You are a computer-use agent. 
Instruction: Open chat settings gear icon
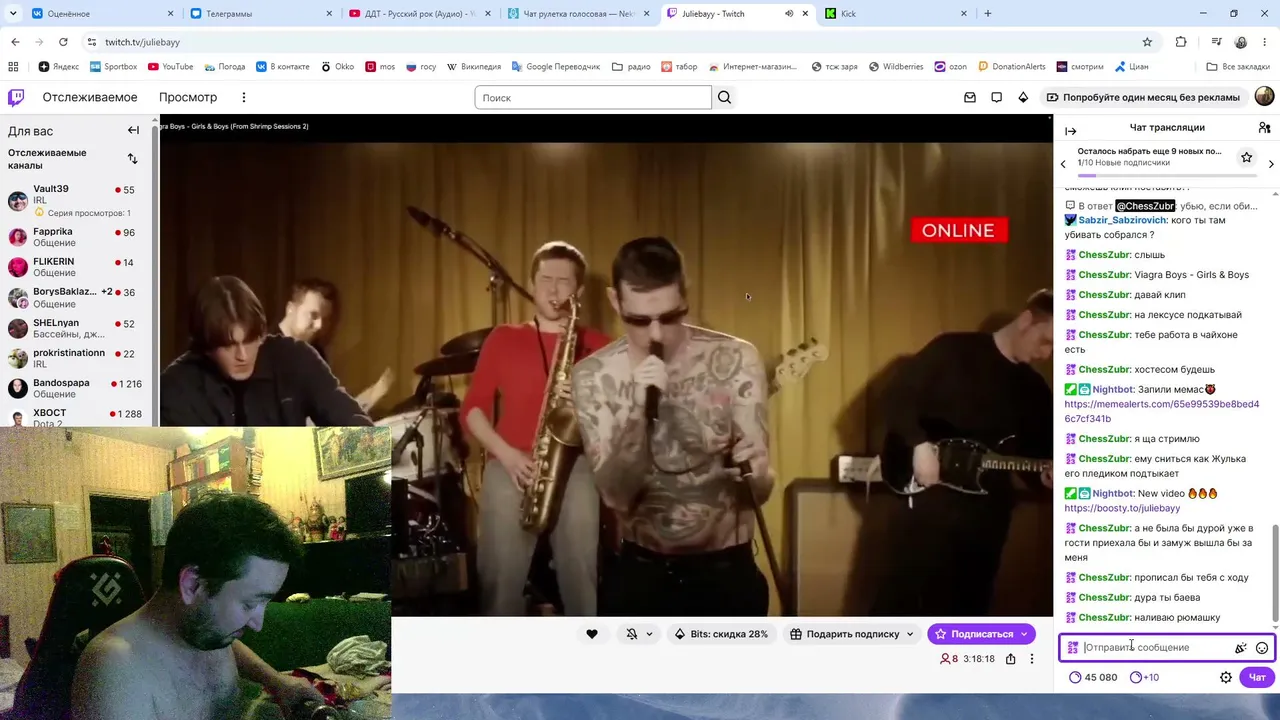[x=1226, y=677]
